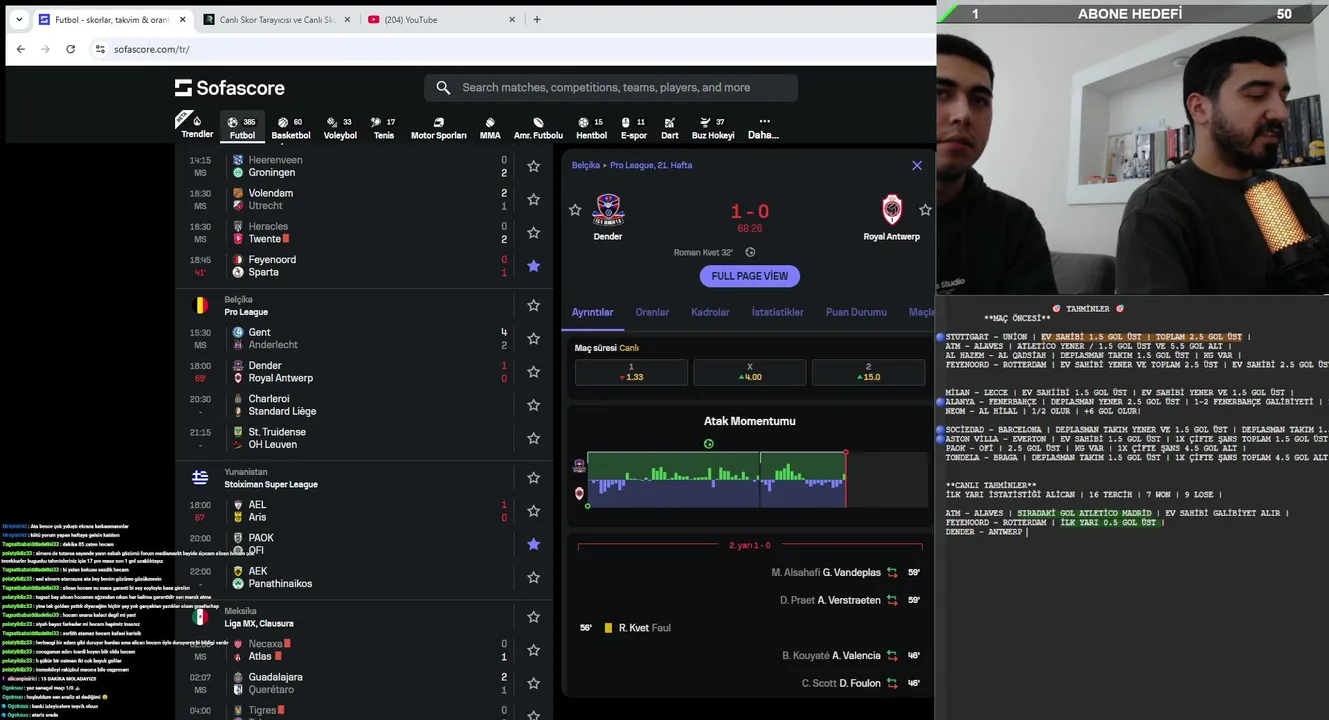The width and height of the screenshot is (1329, 720).
Task: Select the E-spor icon
Action: pos(634,127)
